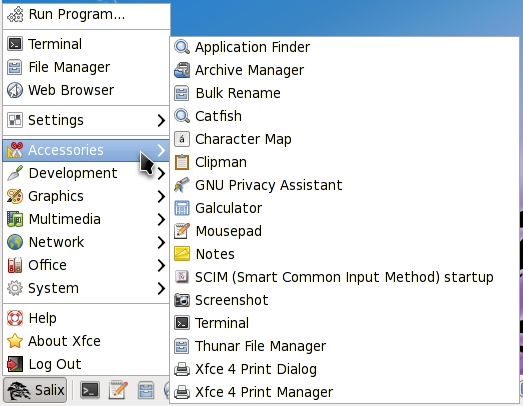
Task: Select Log Out from the menu
Action: pos(86,364)
